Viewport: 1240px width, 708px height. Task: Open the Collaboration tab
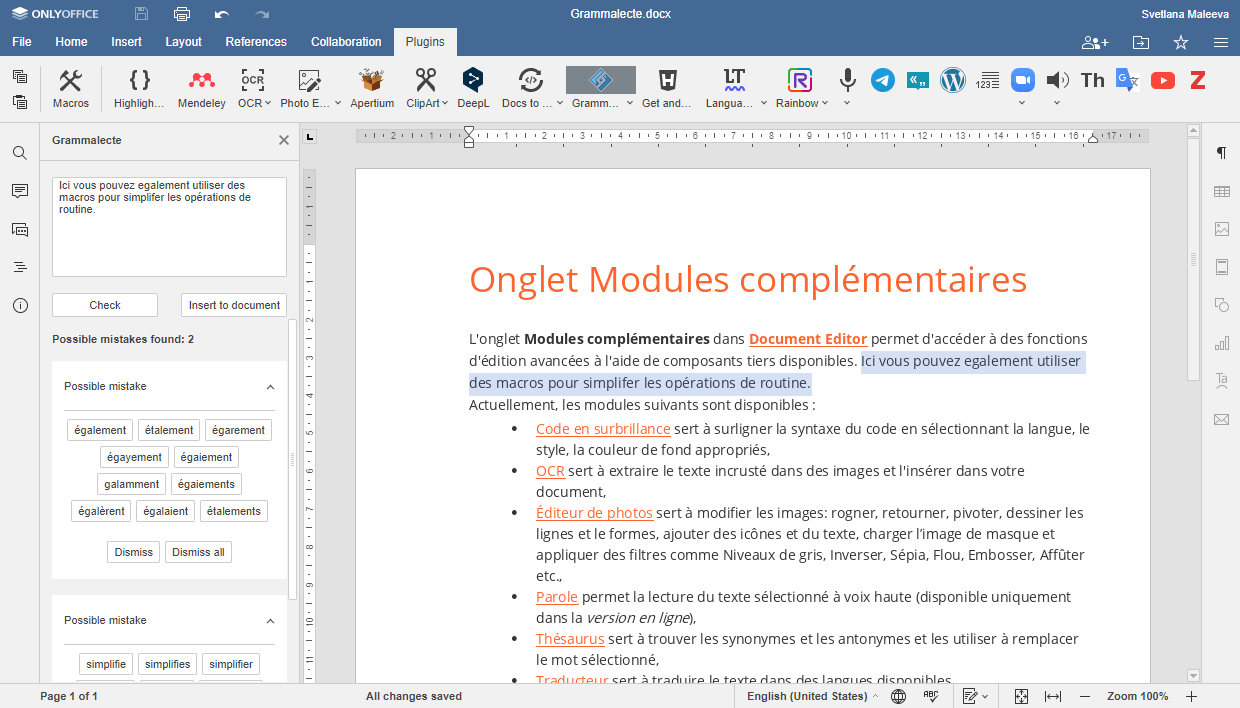point(346,42)
